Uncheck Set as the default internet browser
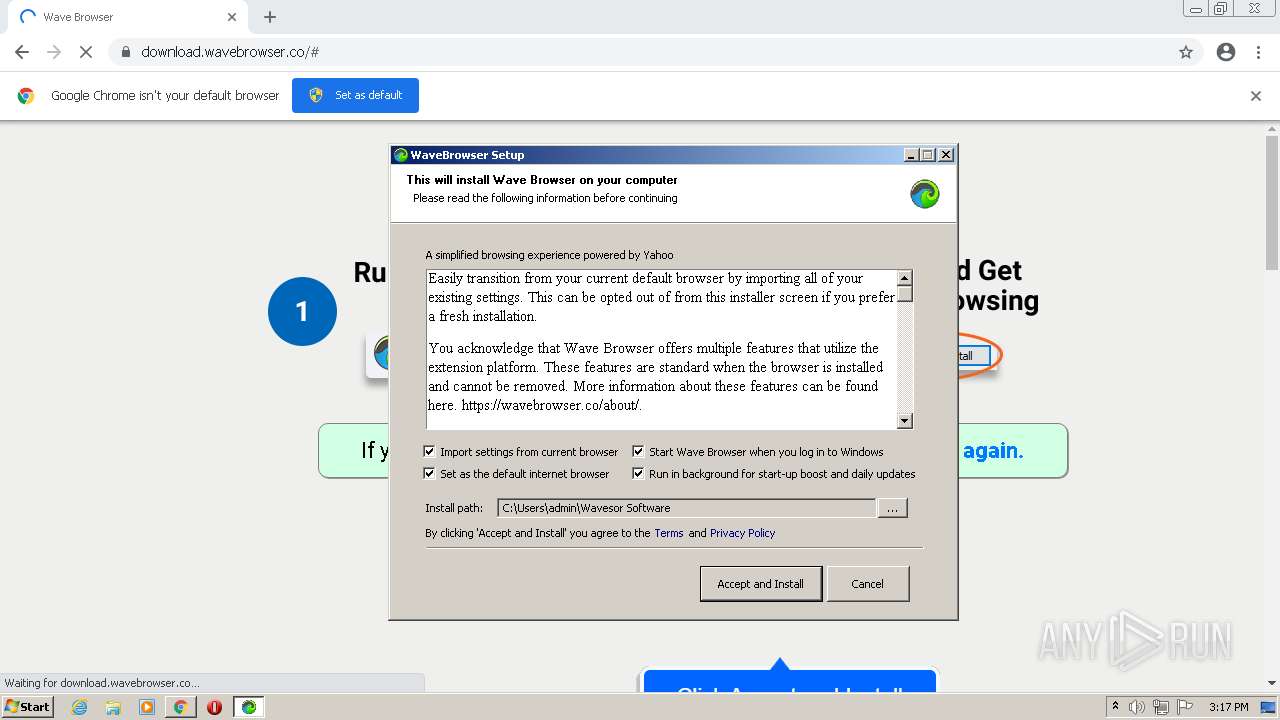The width and height of the screenshot is (1280, 720). point(429,474)
